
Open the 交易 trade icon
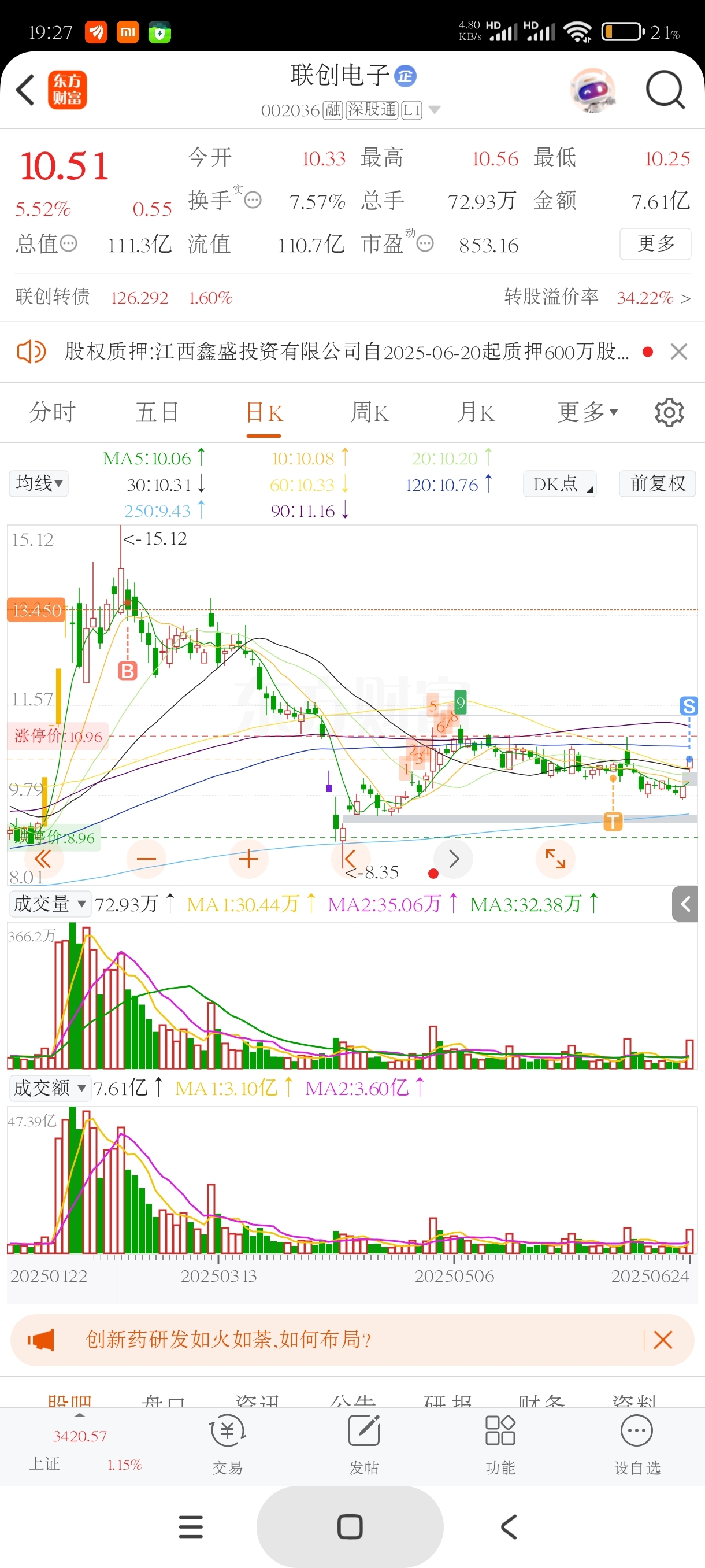pos(228,1445)
